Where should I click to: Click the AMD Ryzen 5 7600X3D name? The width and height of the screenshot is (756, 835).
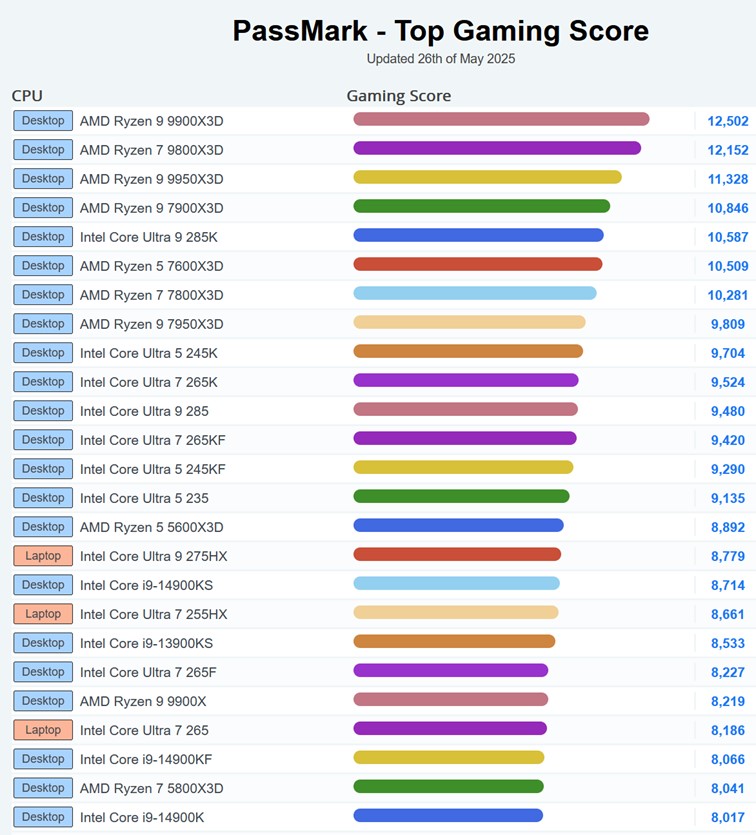[152, 266]
